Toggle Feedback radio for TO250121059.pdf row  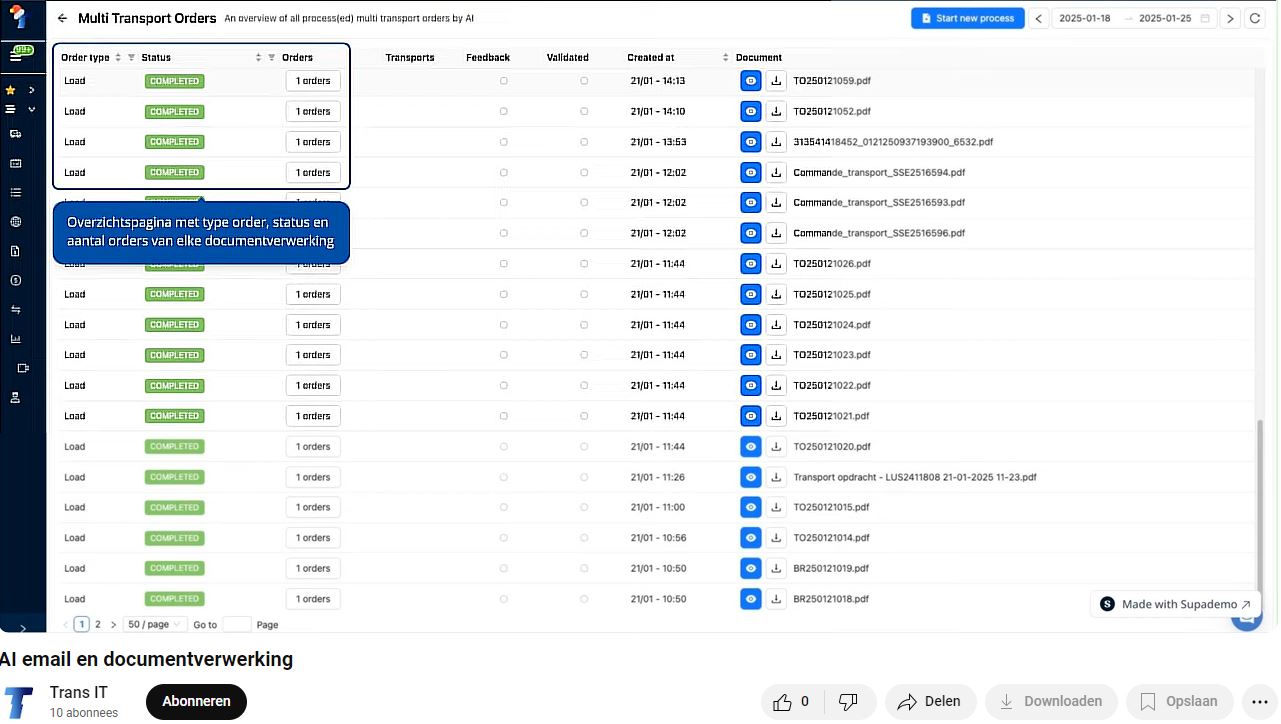[x=503, y=81]
